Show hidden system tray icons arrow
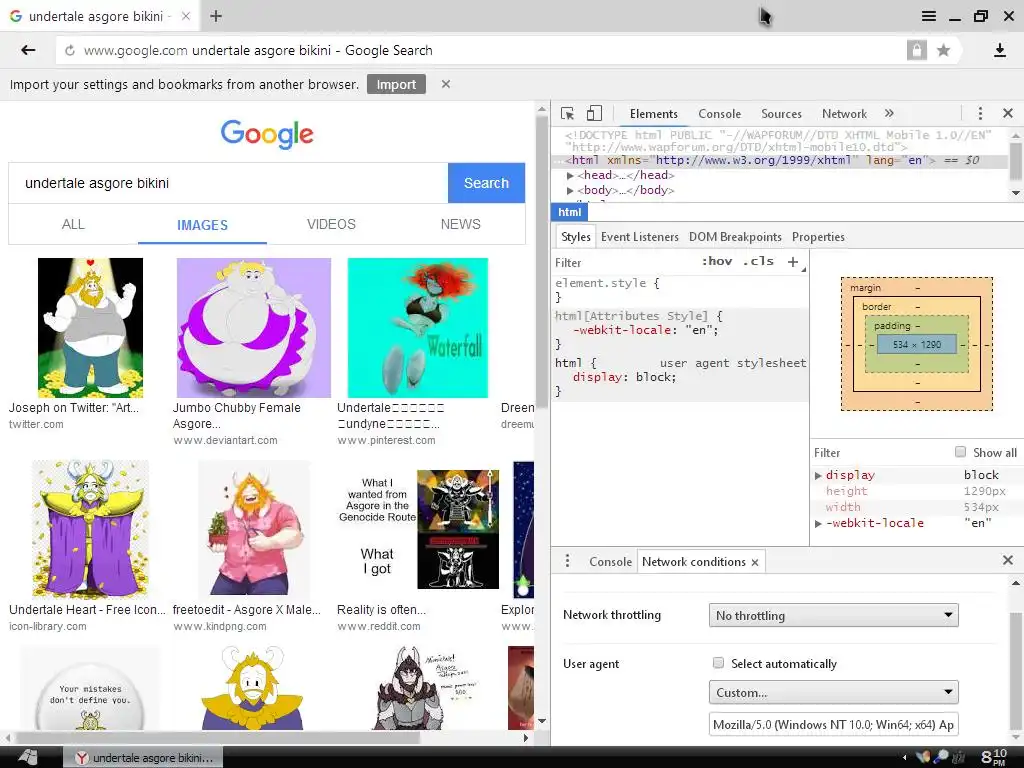This screenshot has height=768, width=1024. point(904,758)
